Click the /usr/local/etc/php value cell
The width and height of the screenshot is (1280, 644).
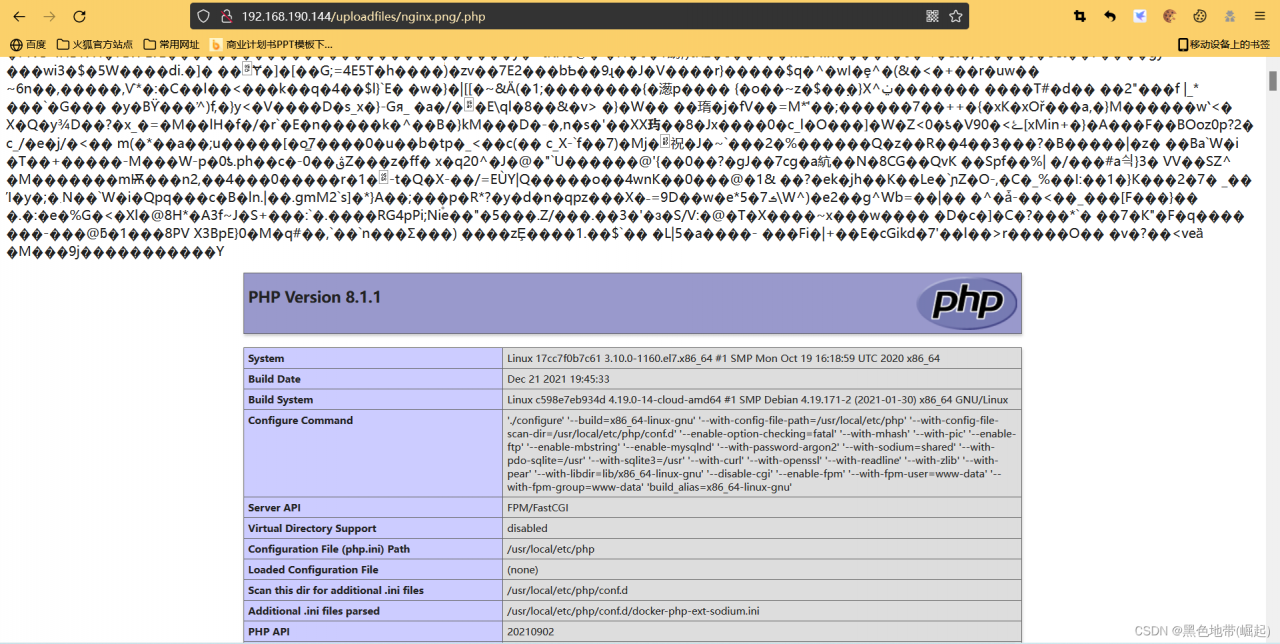(x=762, y=549)
